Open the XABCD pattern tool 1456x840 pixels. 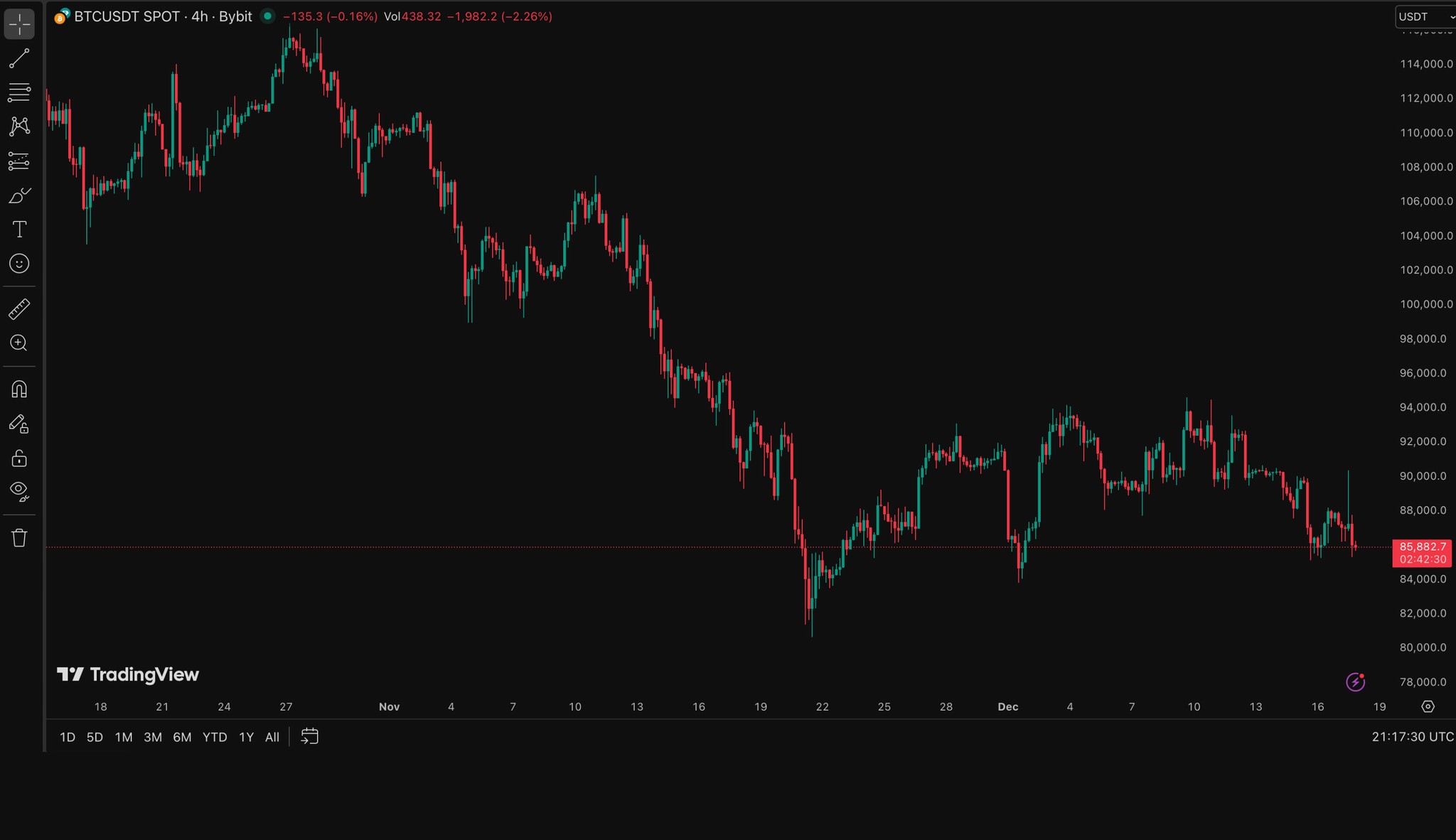click(19, 125)
